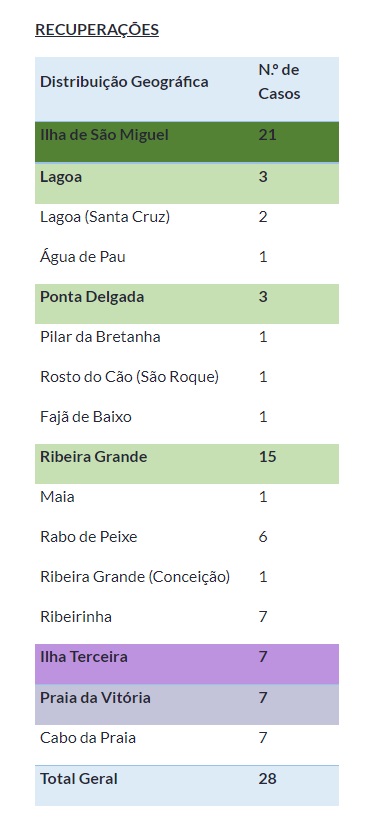Click the Ribeirinha row
Viewport: 367px width, 829px height.
(x=187, y=617)
